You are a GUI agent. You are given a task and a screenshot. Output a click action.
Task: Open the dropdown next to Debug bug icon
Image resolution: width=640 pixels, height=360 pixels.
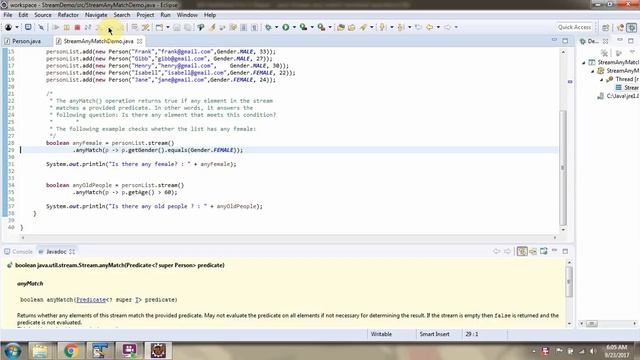276,27
